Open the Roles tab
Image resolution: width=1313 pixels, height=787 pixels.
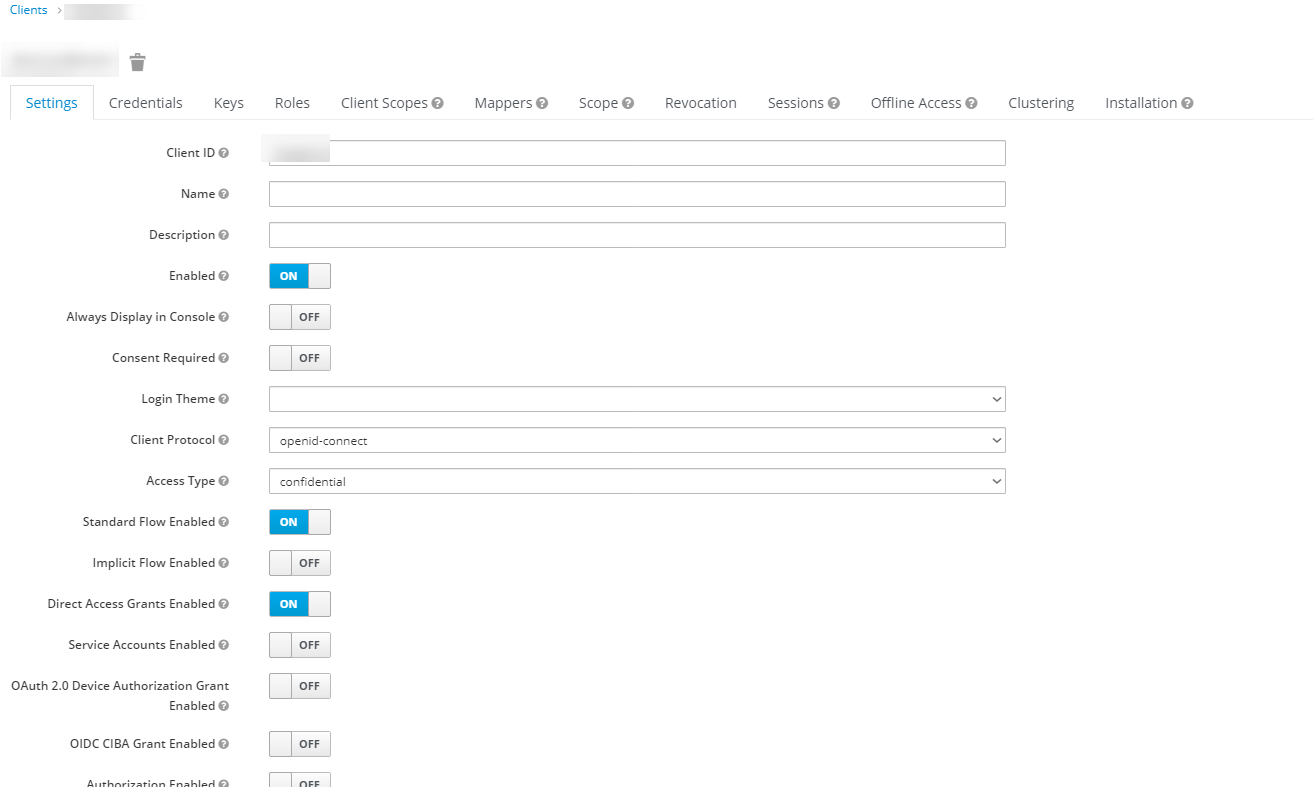tap(292, 103)
